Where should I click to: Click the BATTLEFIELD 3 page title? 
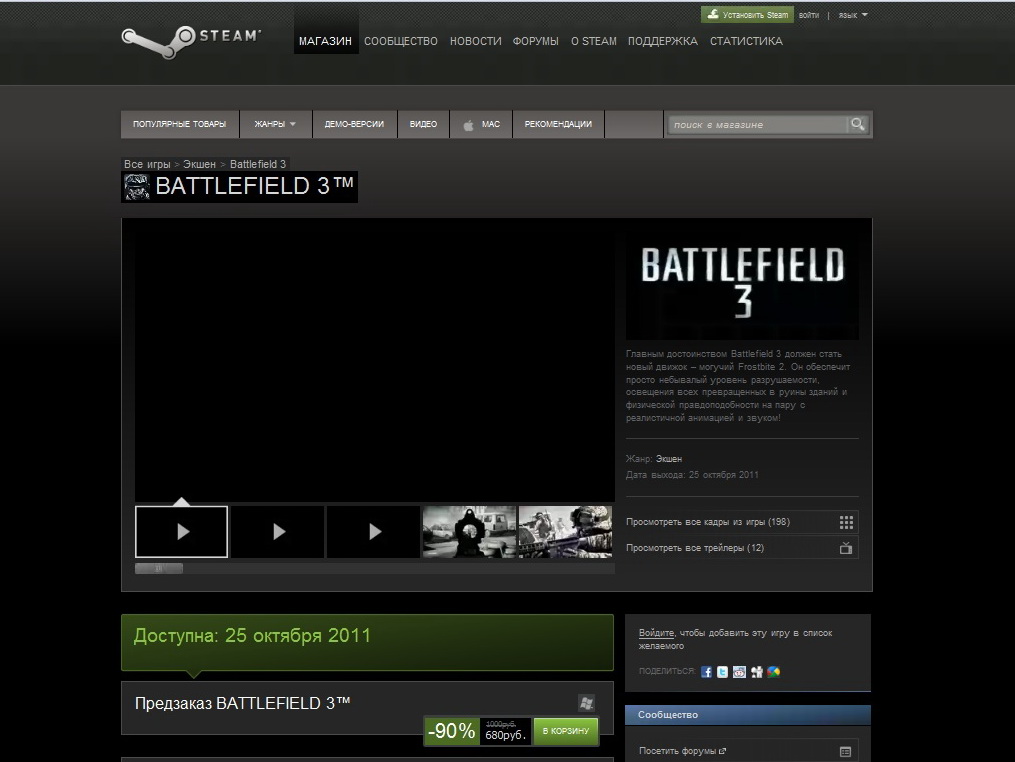pos(254,186)
